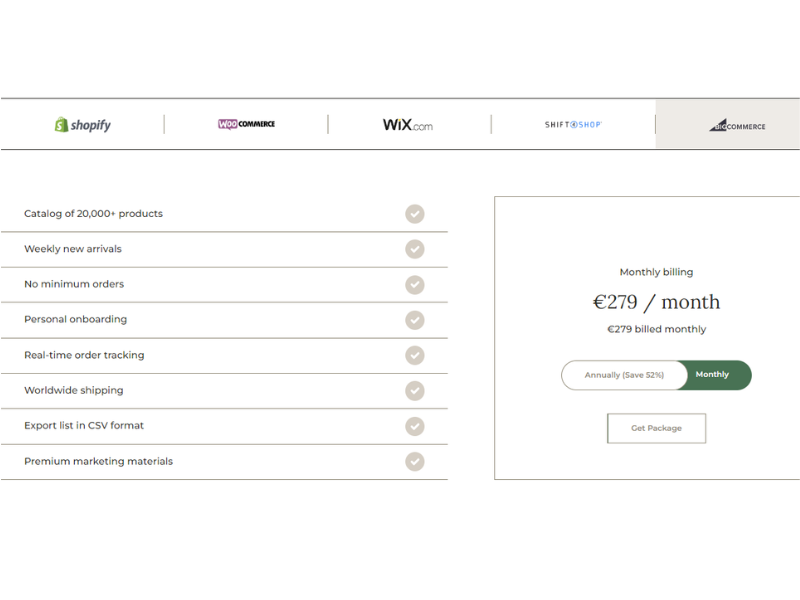Open the Wix.com platform tab
This screenshot has width=800, height=600.
408,125
